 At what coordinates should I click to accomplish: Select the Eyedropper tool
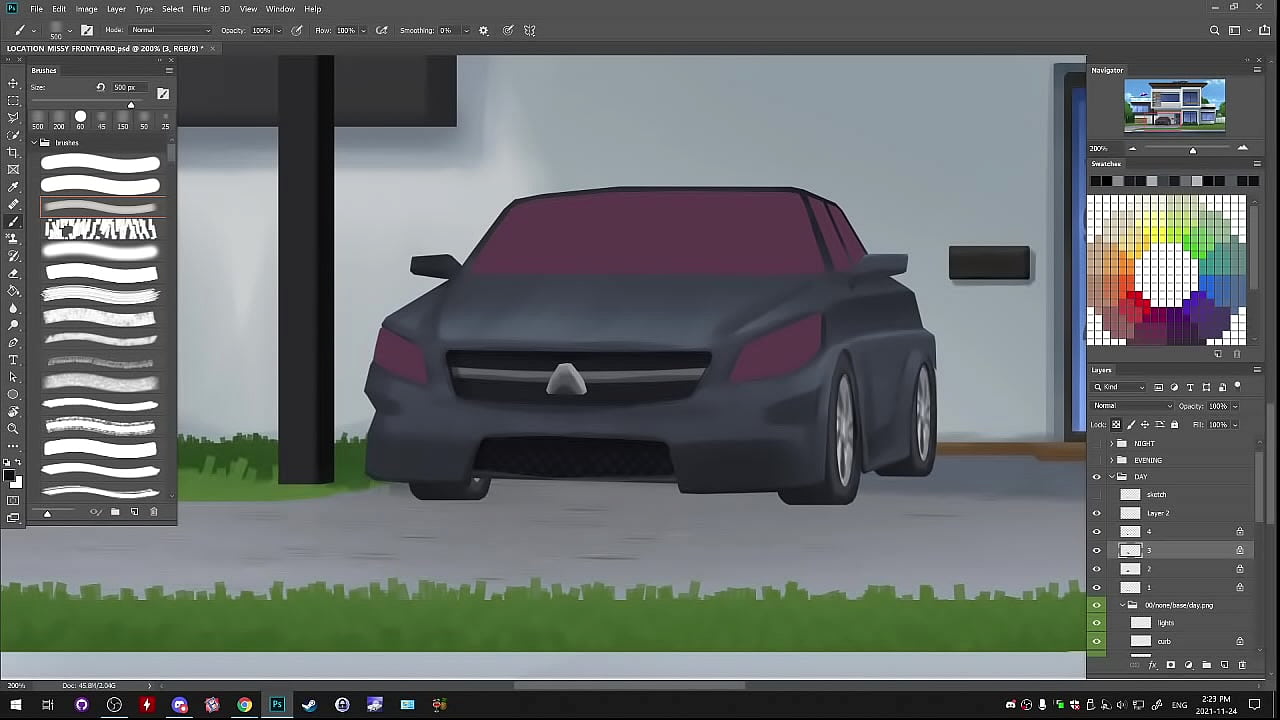coord(13,187)
